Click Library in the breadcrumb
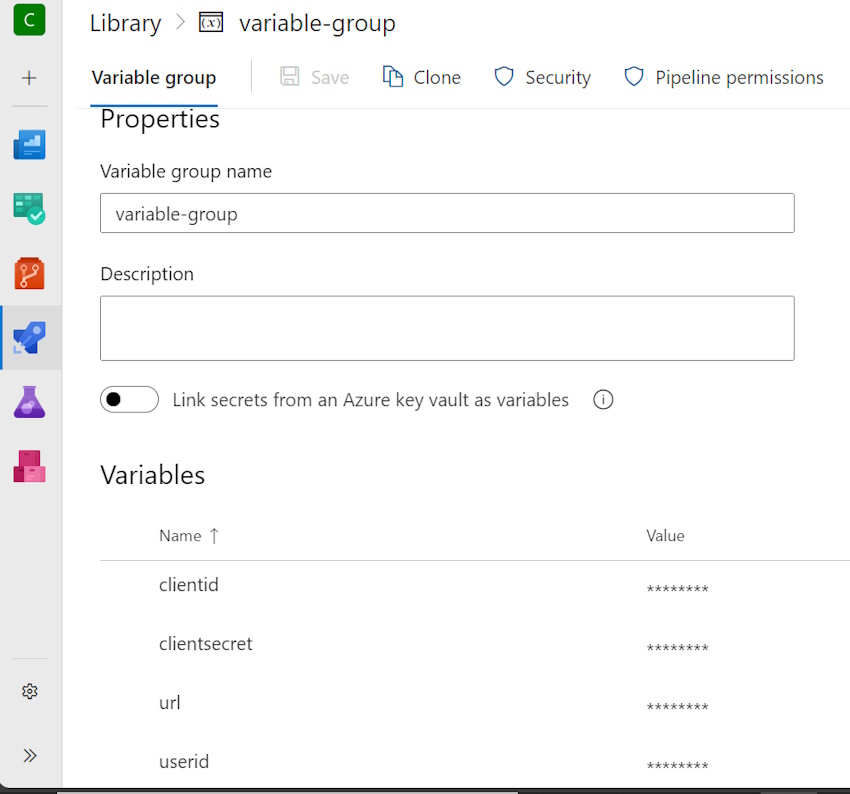Screen dimensions: 850x794 pos(125,24)
